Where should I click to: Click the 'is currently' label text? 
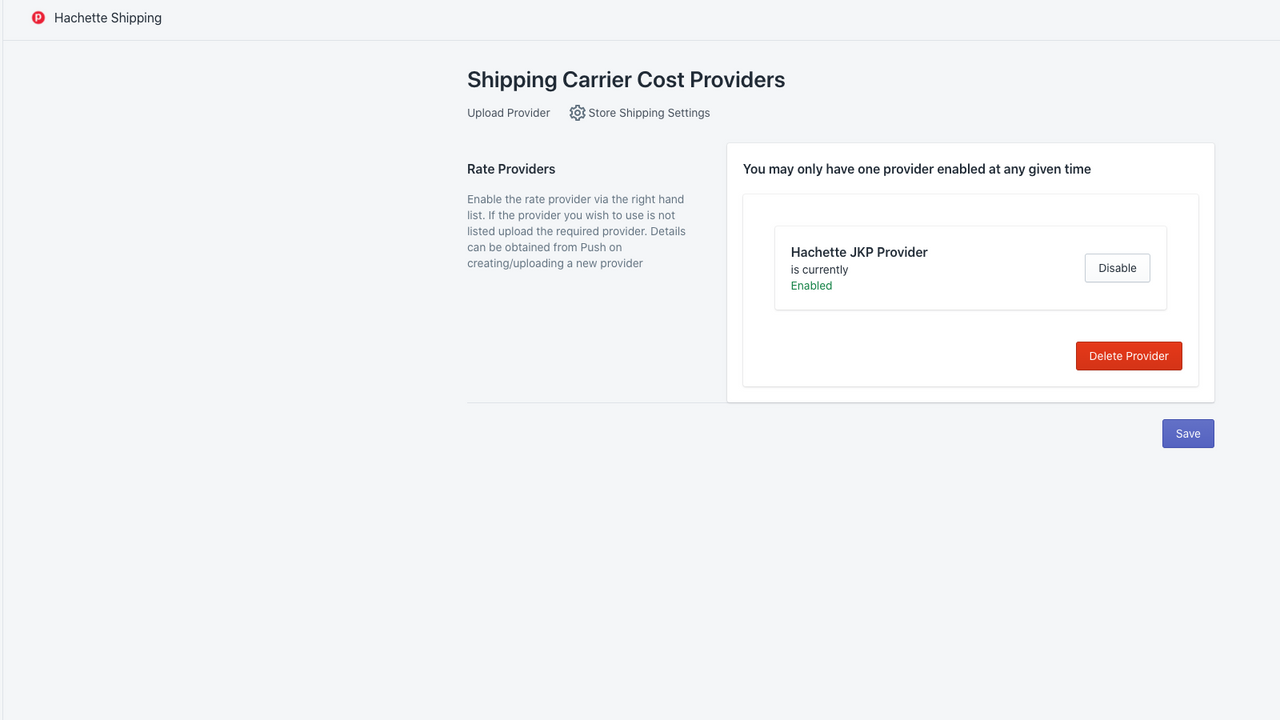pos(819,270)
